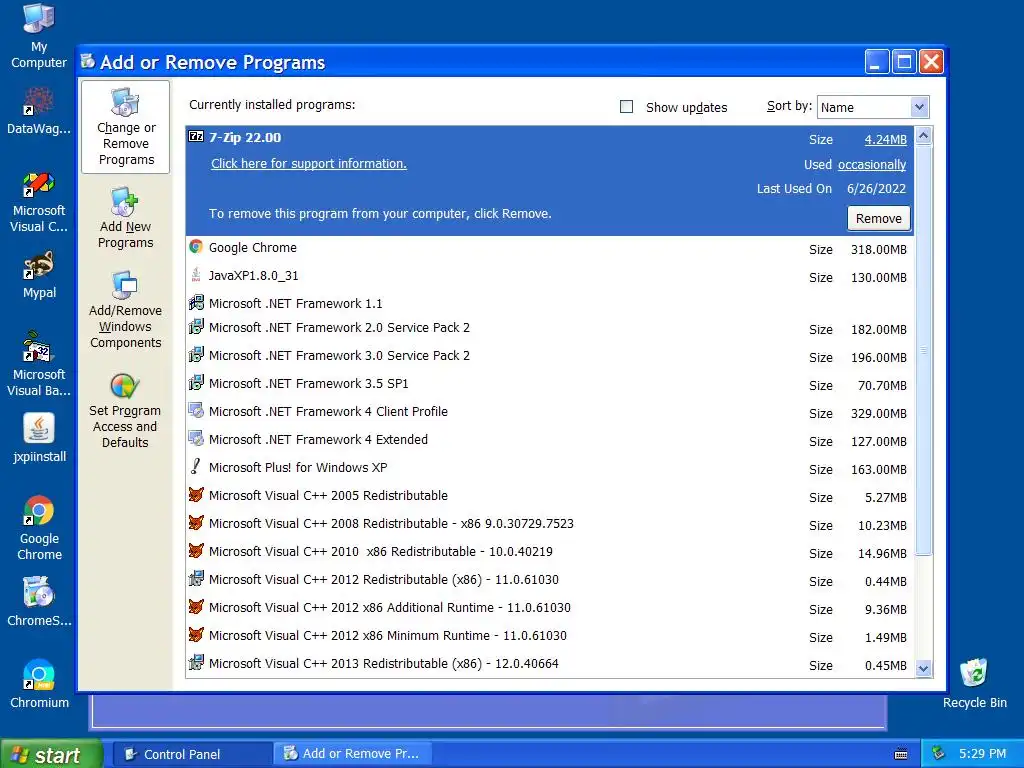Open Microsoft Visual C++ desktop shortcut
This screenshot has width=1024, height=768.
click(39, 202)
